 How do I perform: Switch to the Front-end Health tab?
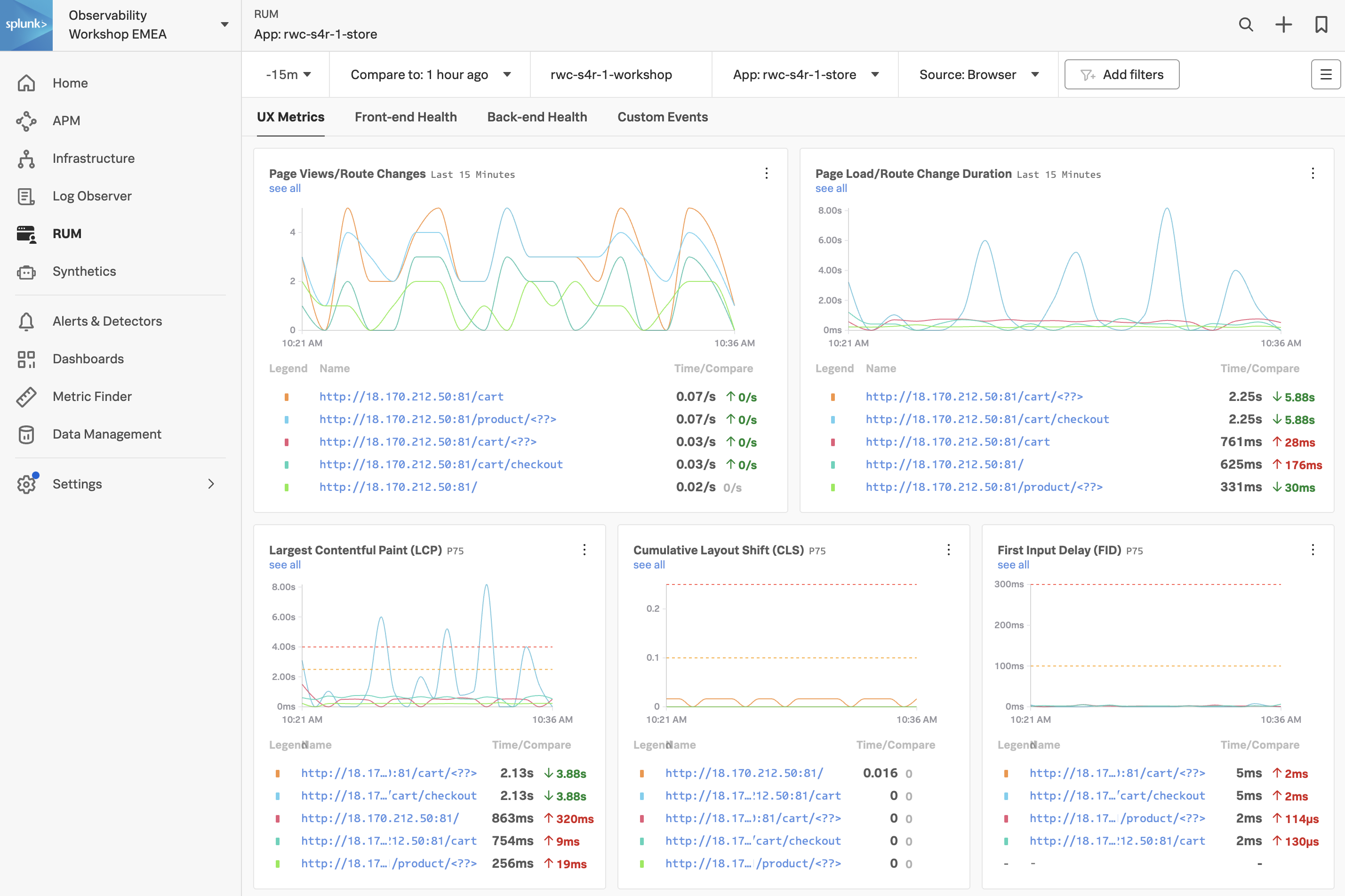click(x=406, y=117)
